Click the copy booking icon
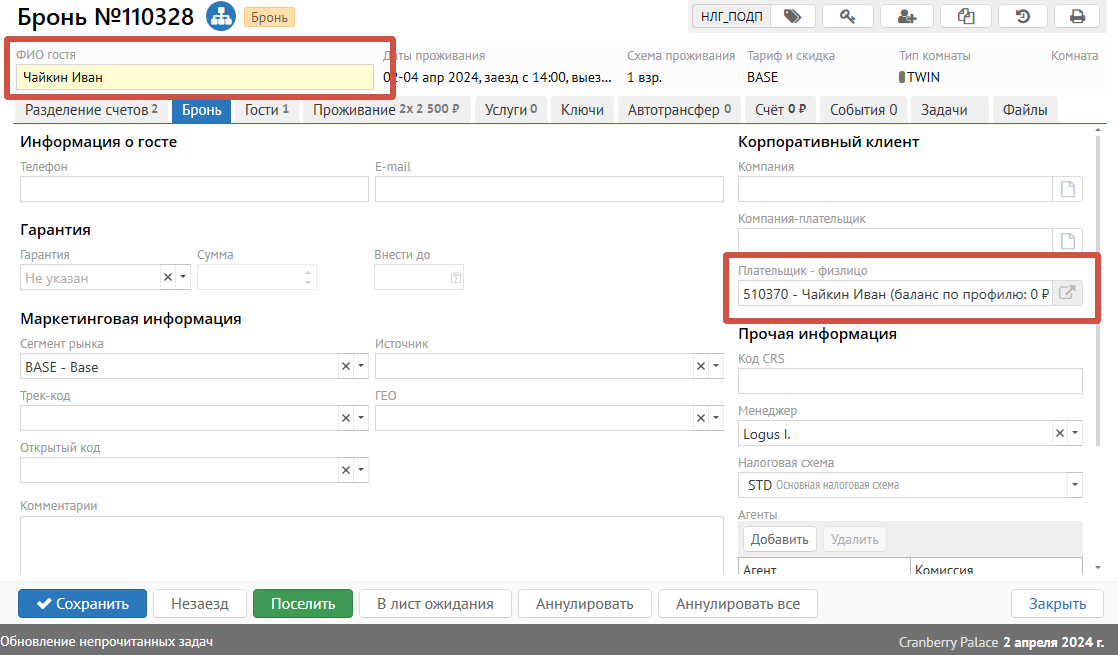The width and height of the screenshot is (1118, 655). click(x=965, y=16)
